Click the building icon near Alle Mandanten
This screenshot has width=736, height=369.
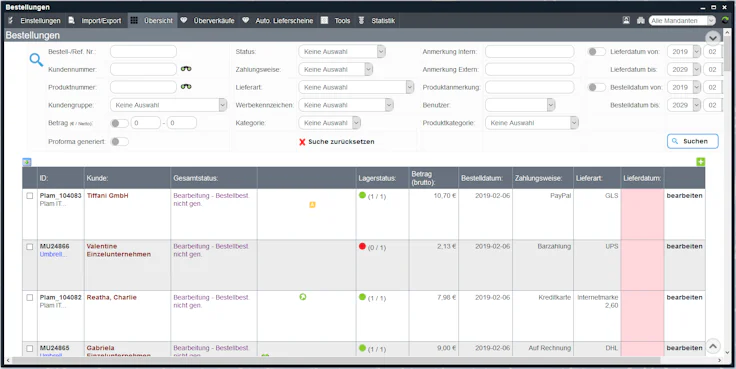pos(641,21)
